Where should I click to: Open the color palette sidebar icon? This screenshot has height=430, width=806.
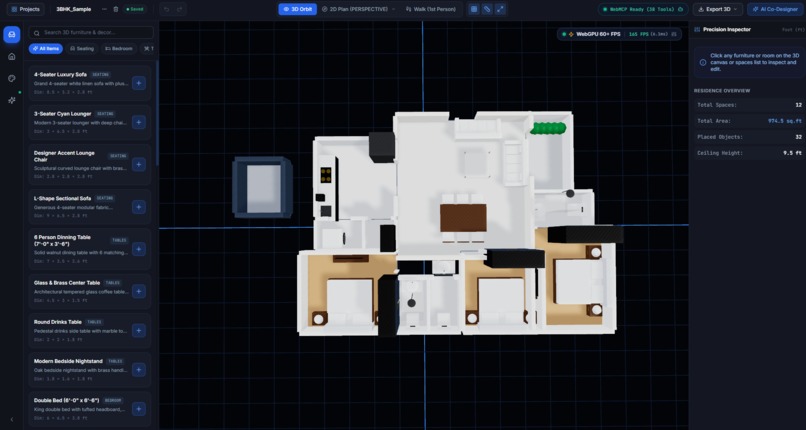click(x=12, y=79)
